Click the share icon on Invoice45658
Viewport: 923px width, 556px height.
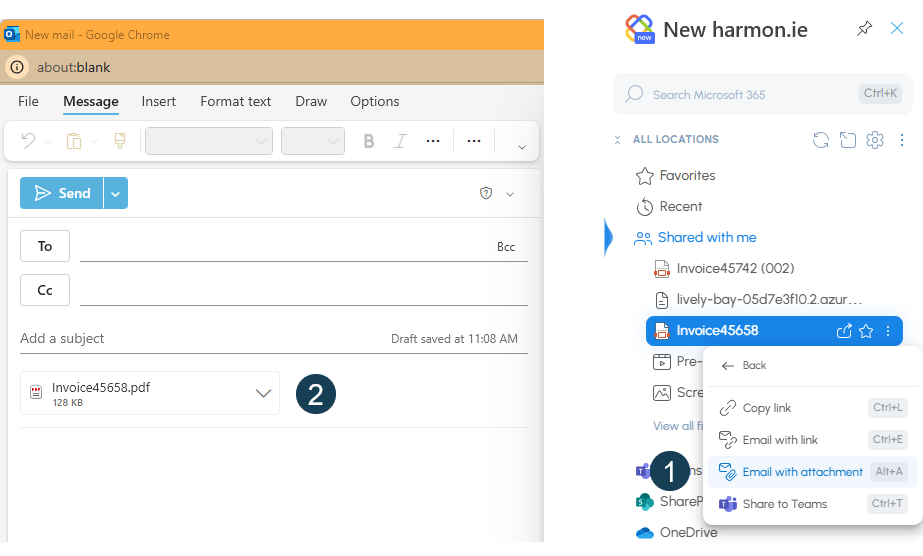pos(844,331)
